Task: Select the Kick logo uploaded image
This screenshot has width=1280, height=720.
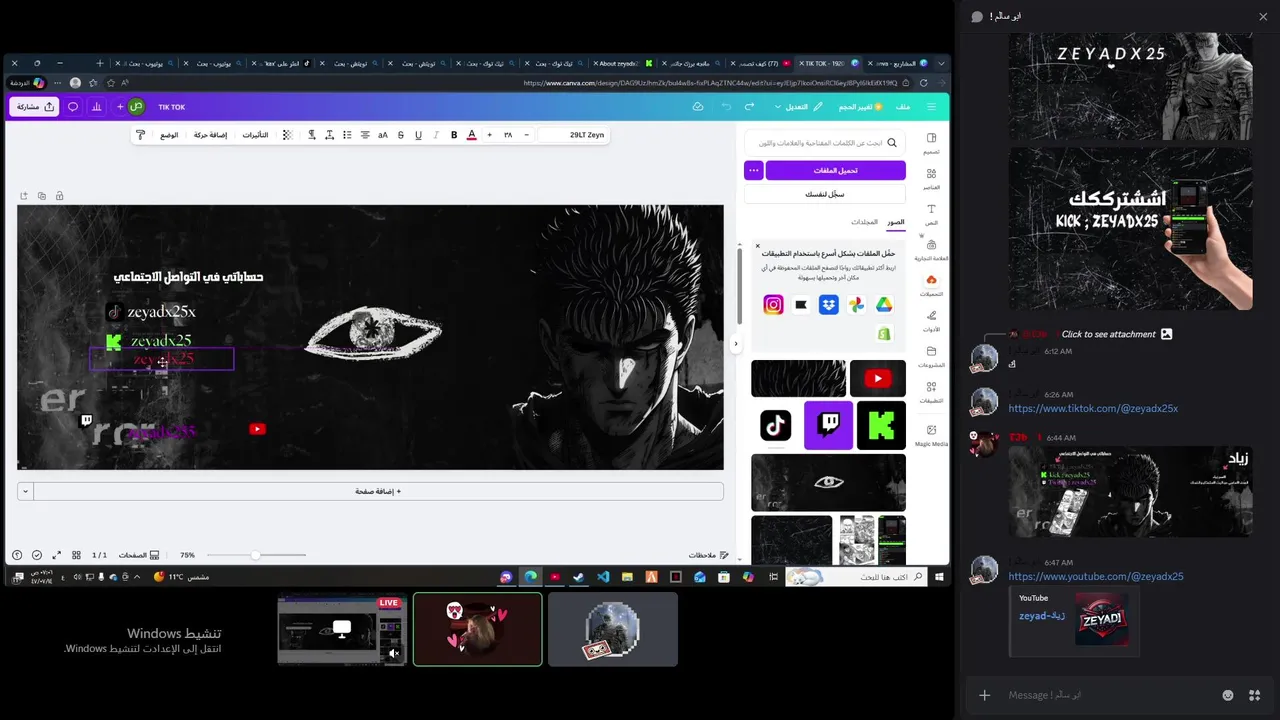Action: [881, 425]
